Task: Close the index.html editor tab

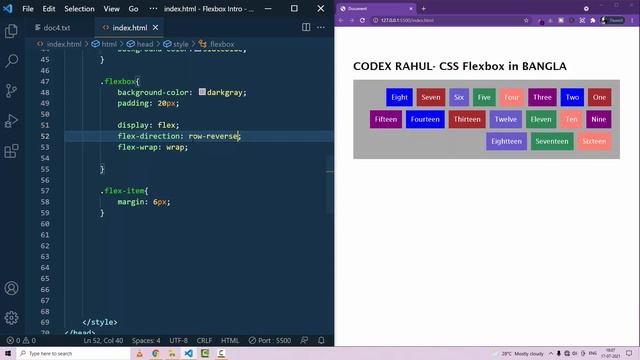Action: [156, 27]
